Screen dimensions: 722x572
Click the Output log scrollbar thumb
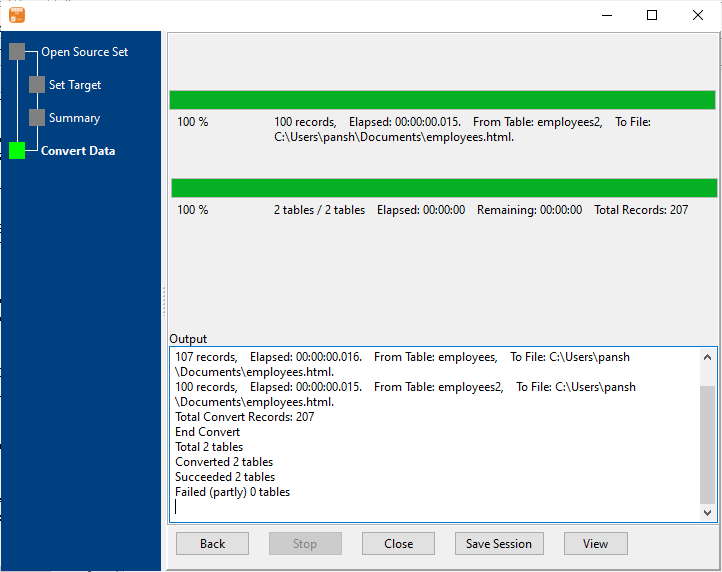(x=708, y=443)
